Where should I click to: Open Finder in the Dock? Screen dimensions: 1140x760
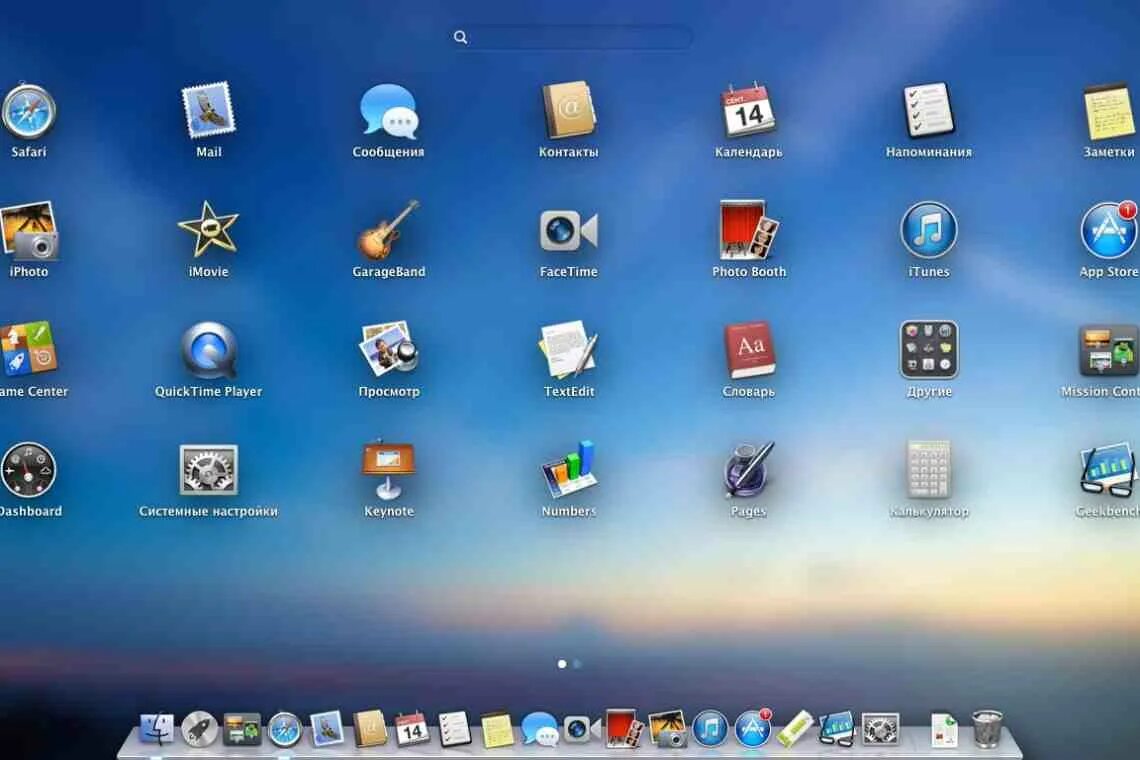156,729
